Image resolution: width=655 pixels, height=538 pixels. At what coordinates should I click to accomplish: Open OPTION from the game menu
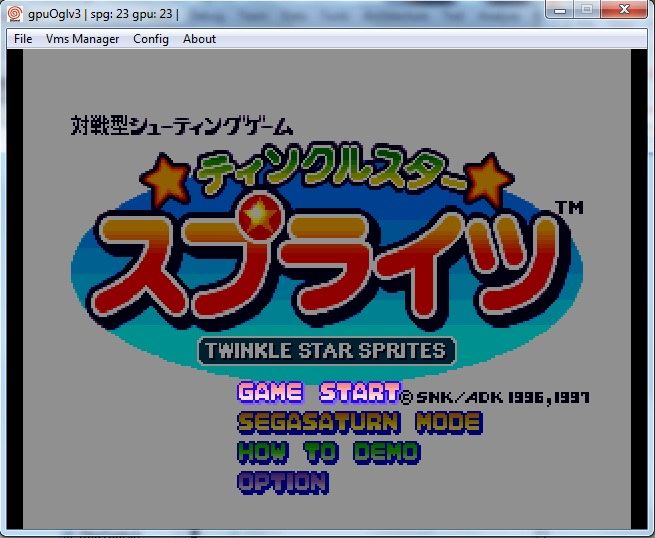coord(283,482)
